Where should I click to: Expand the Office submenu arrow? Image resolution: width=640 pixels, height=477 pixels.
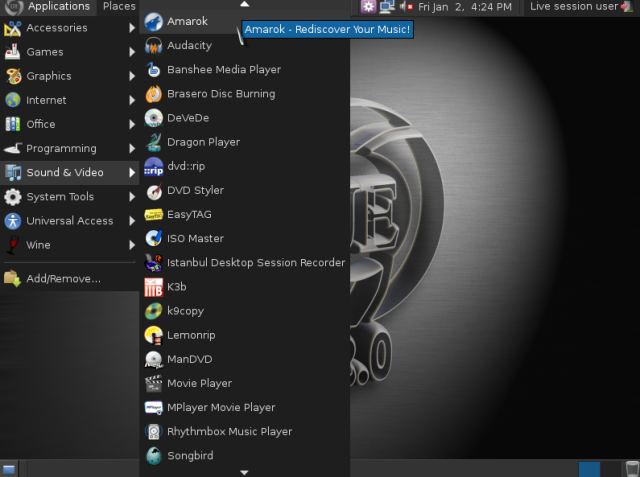tap(132, 124)
